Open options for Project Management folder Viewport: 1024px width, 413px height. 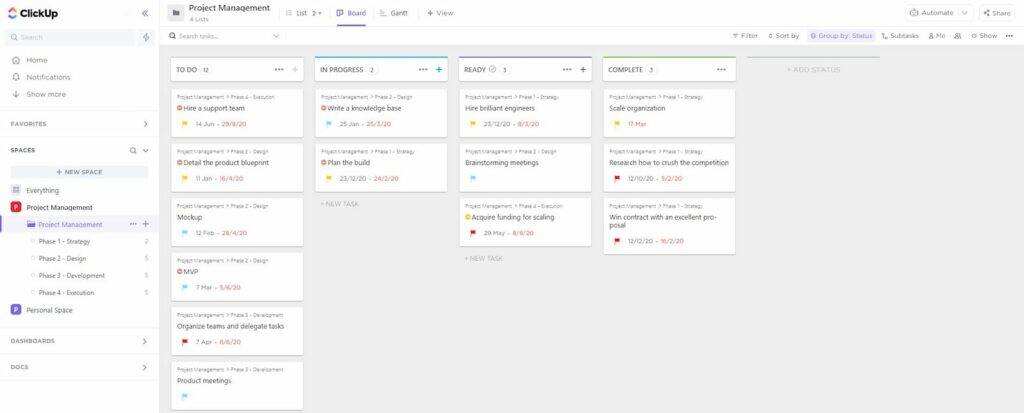(133, 224)
